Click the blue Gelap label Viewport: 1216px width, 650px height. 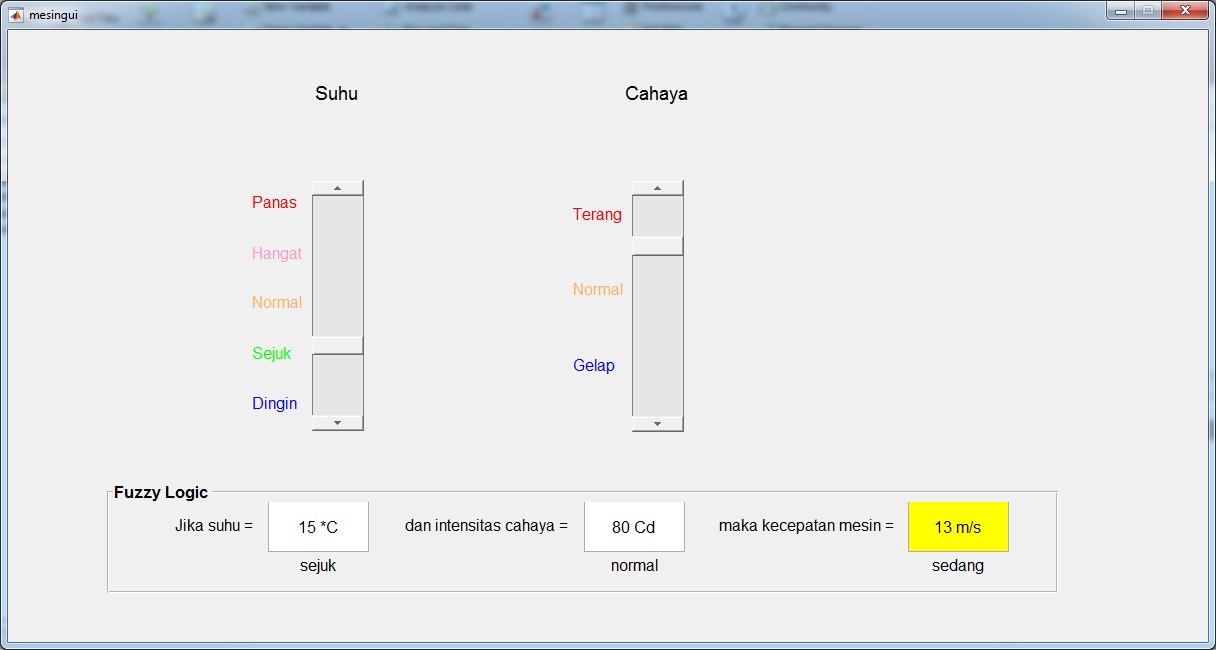click(x=594, y=366)
